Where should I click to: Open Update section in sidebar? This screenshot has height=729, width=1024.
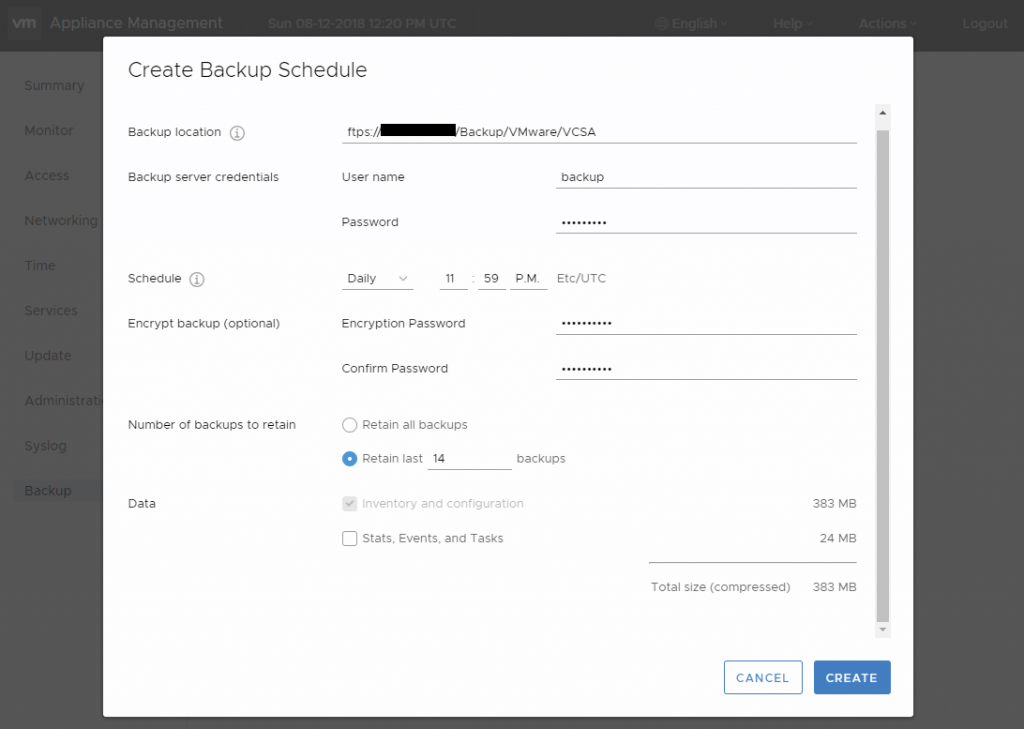(x=48, y=356)
